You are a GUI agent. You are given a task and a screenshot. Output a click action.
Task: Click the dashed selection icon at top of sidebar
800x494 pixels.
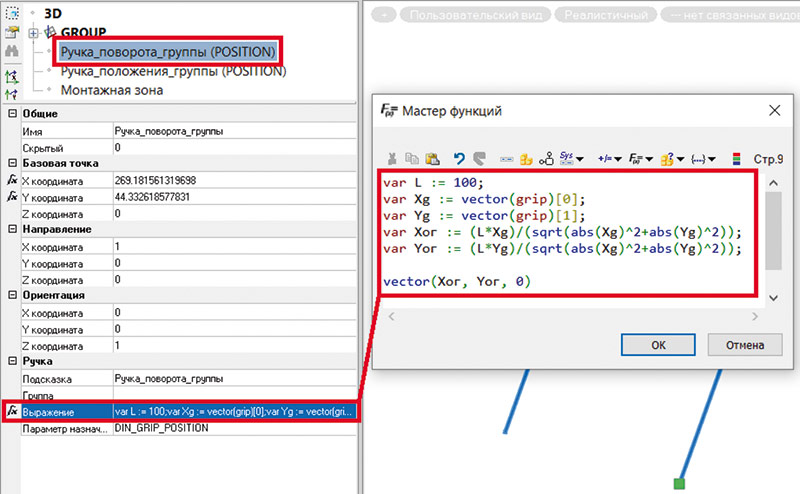pos(12,10)
